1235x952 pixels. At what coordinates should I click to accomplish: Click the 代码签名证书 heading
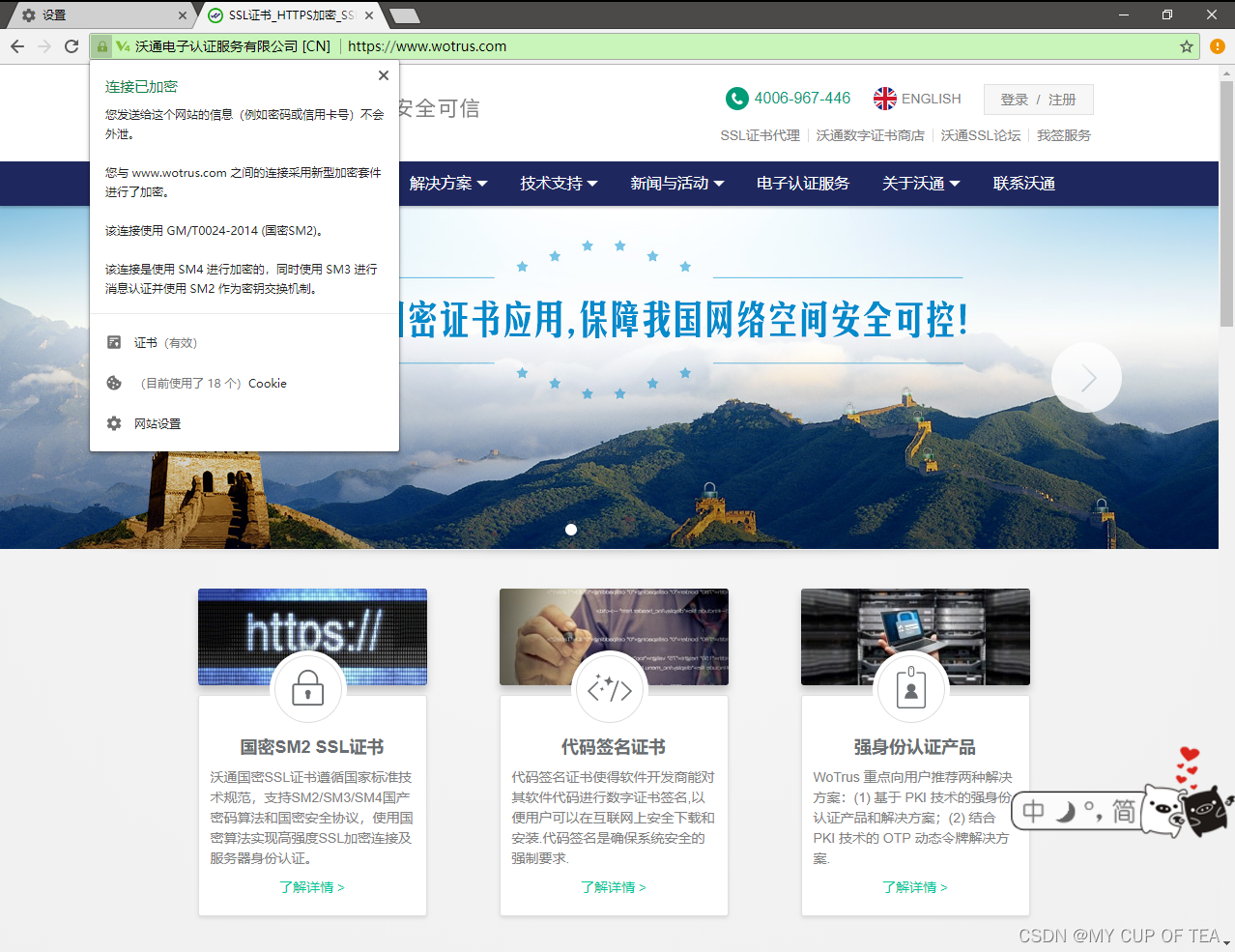[x=614, y=747]
